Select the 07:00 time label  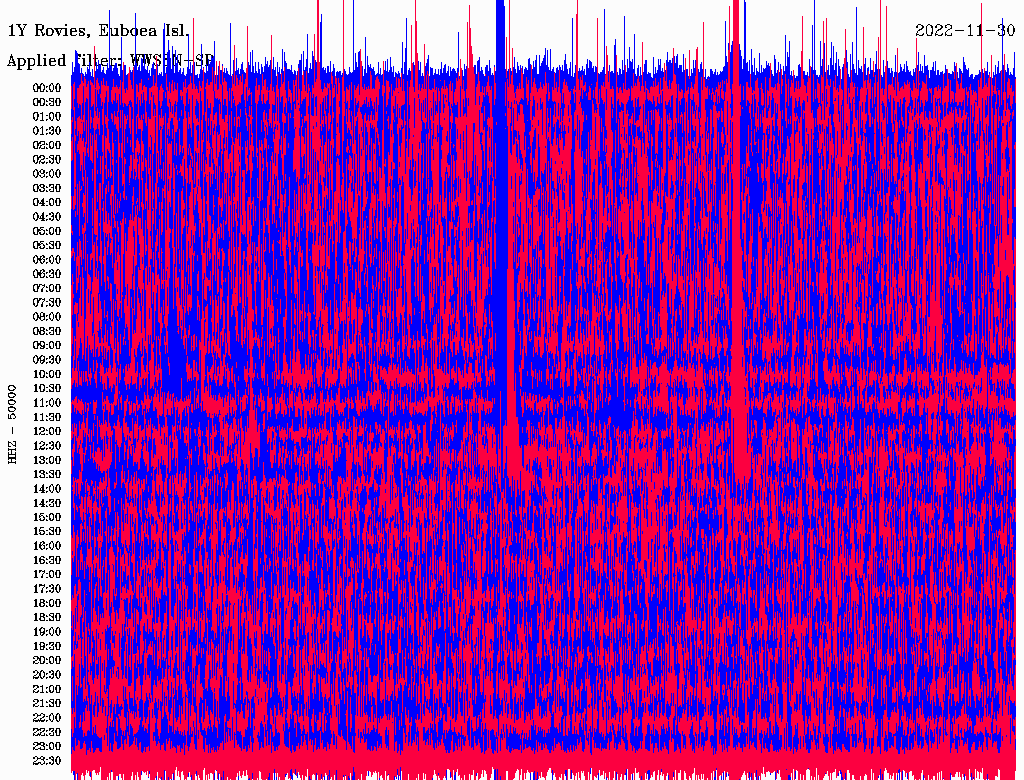point(47,288)
